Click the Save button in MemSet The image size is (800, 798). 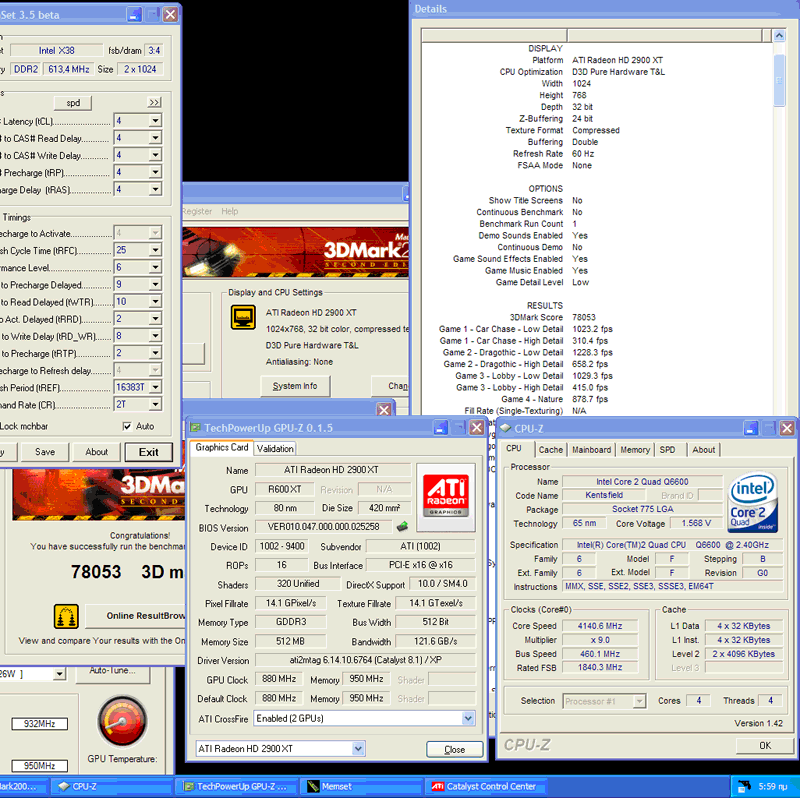click(45, 452)
